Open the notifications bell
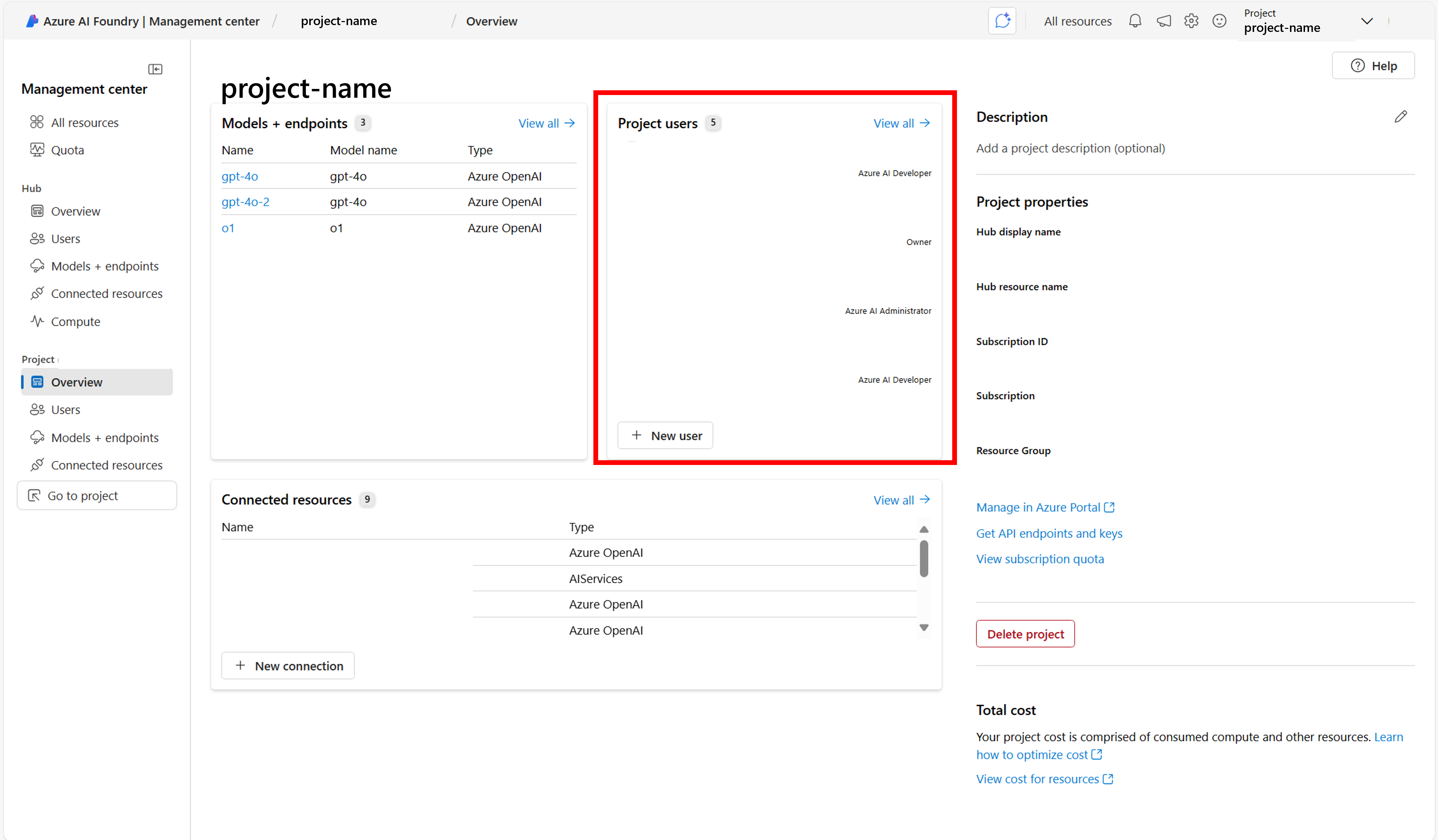The width and height of the screenshot is (1438, 840). [1135, 21]
